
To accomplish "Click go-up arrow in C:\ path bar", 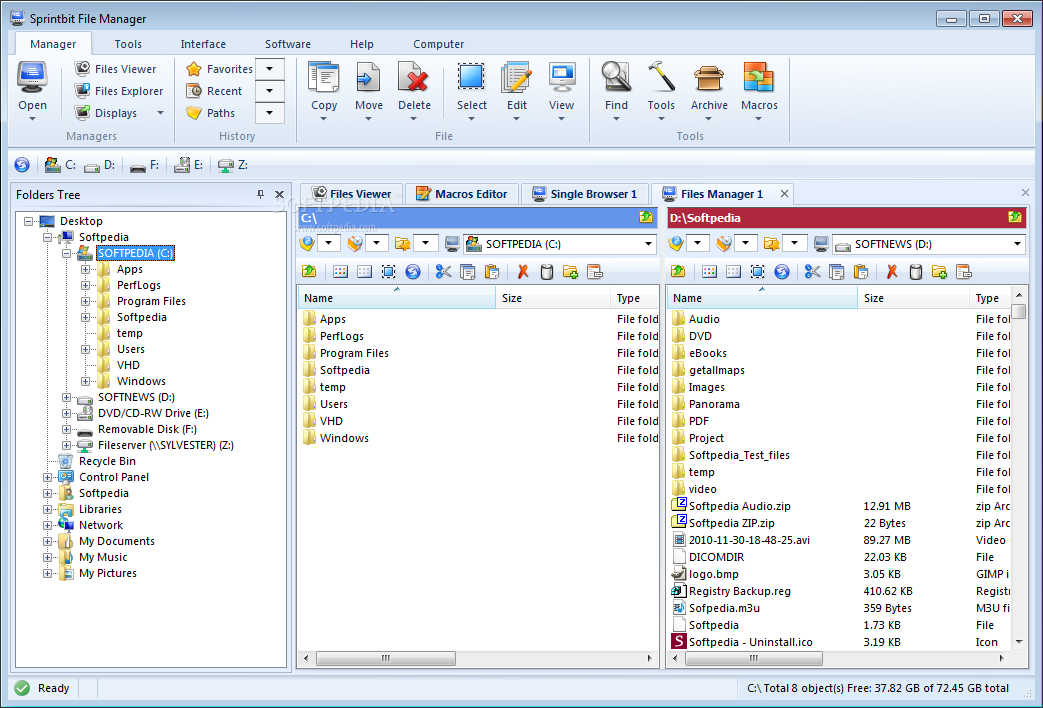I will [x=646, y=217].
